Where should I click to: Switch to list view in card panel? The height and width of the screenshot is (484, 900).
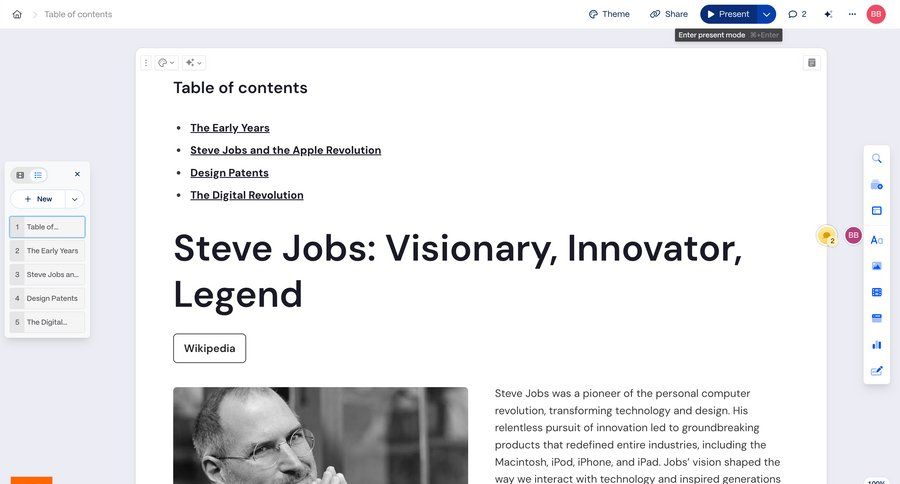[38, 175]
